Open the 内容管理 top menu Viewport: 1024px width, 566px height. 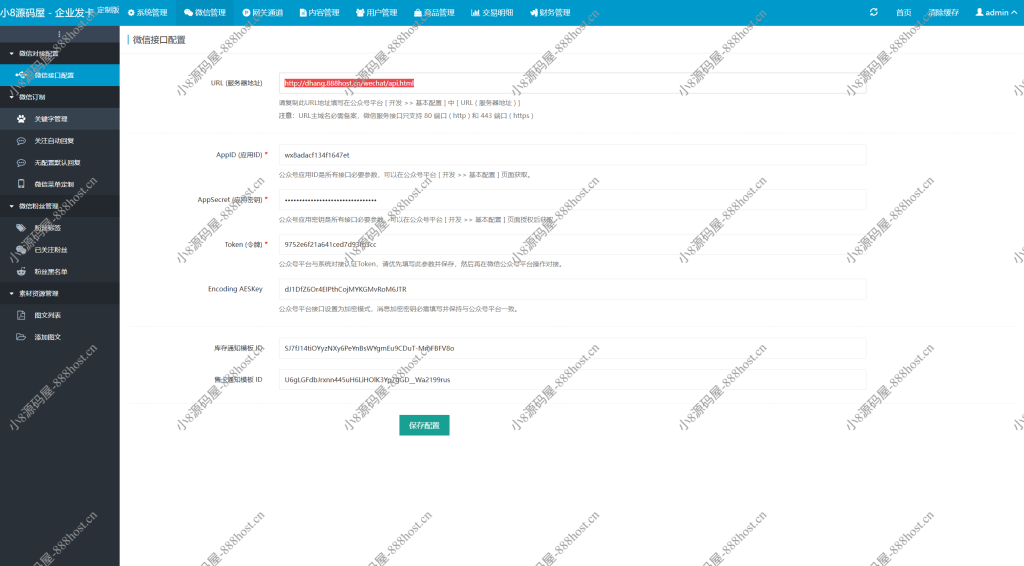(x=319, y=12)
